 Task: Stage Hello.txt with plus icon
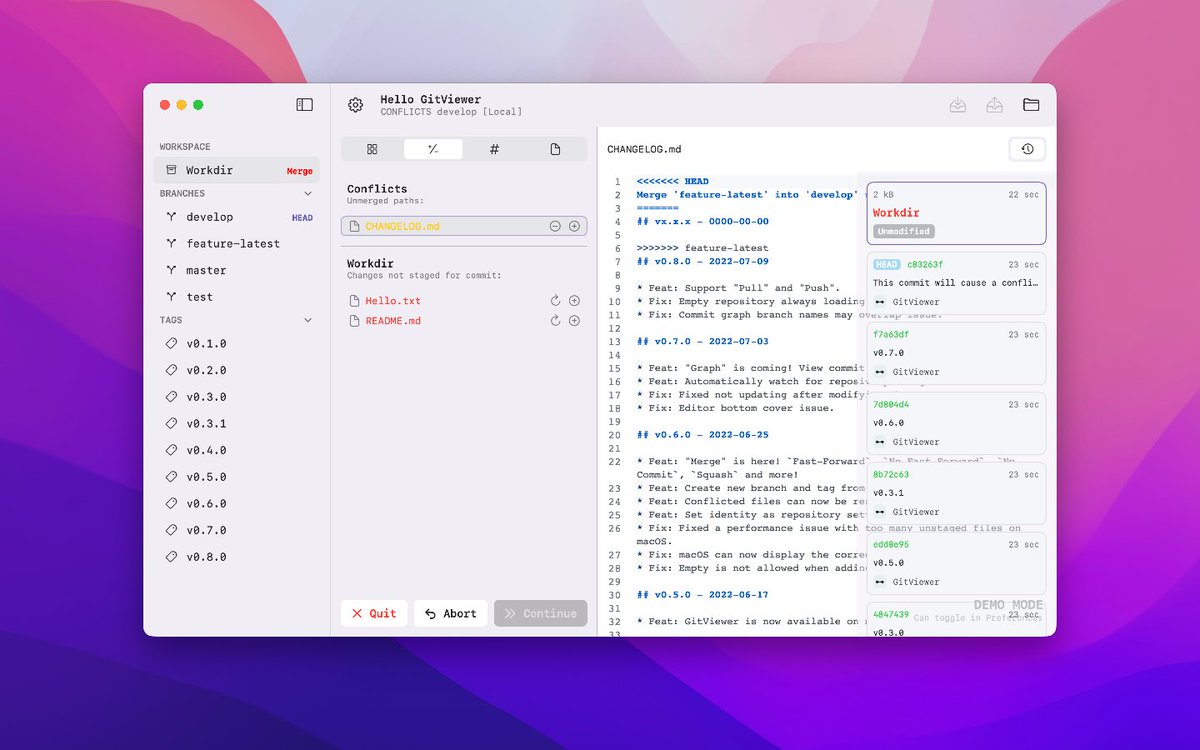(x=574, y=300)
